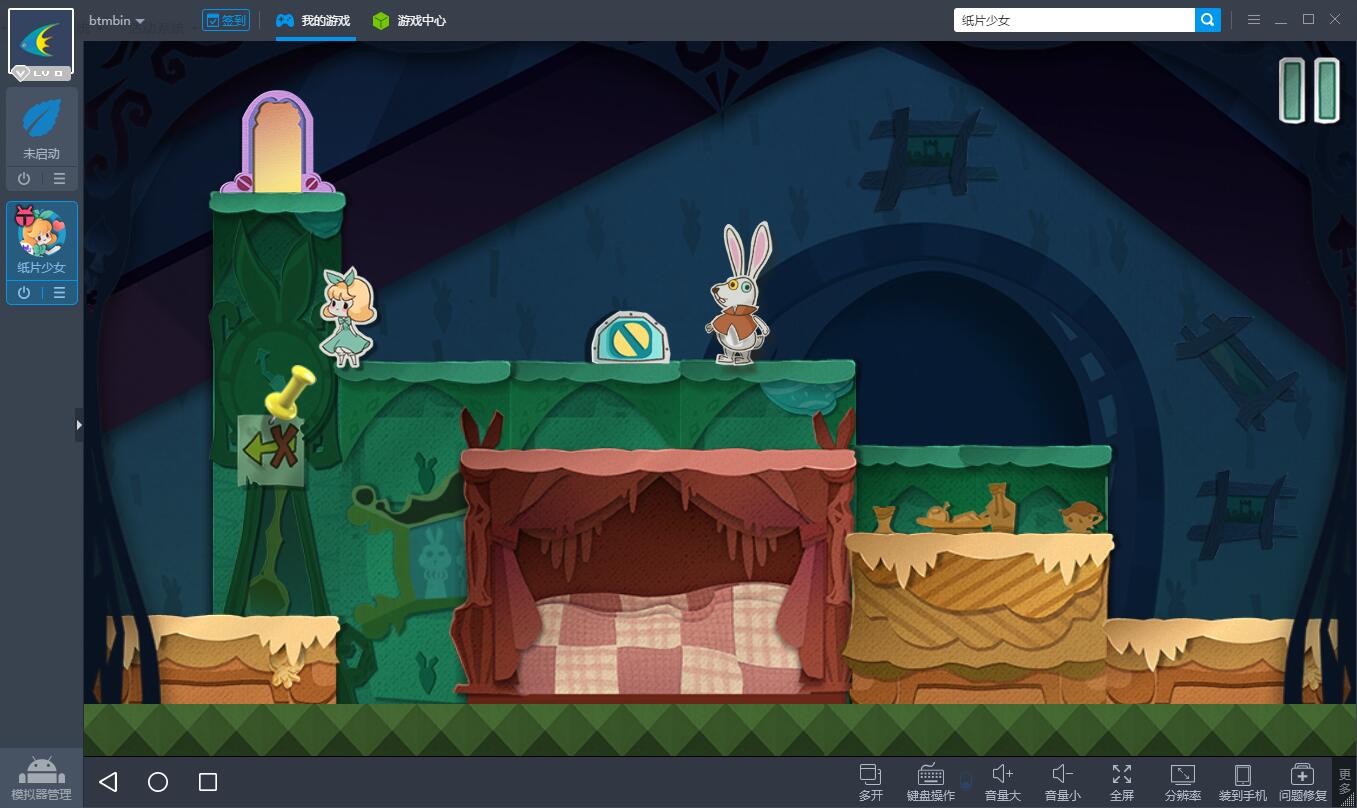Click the blue search magnifier button
The height and width of the screenshot is (808, 1357).
tap(1208, 20)
